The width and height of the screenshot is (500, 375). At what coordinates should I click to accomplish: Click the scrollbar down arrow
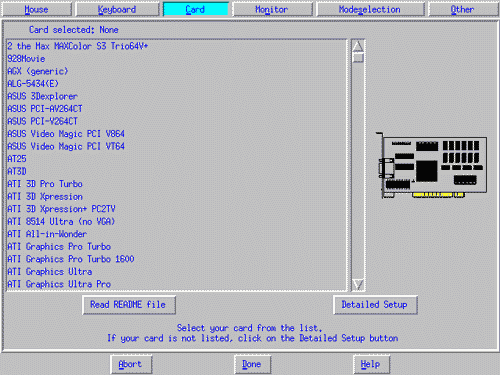point(358,285)
